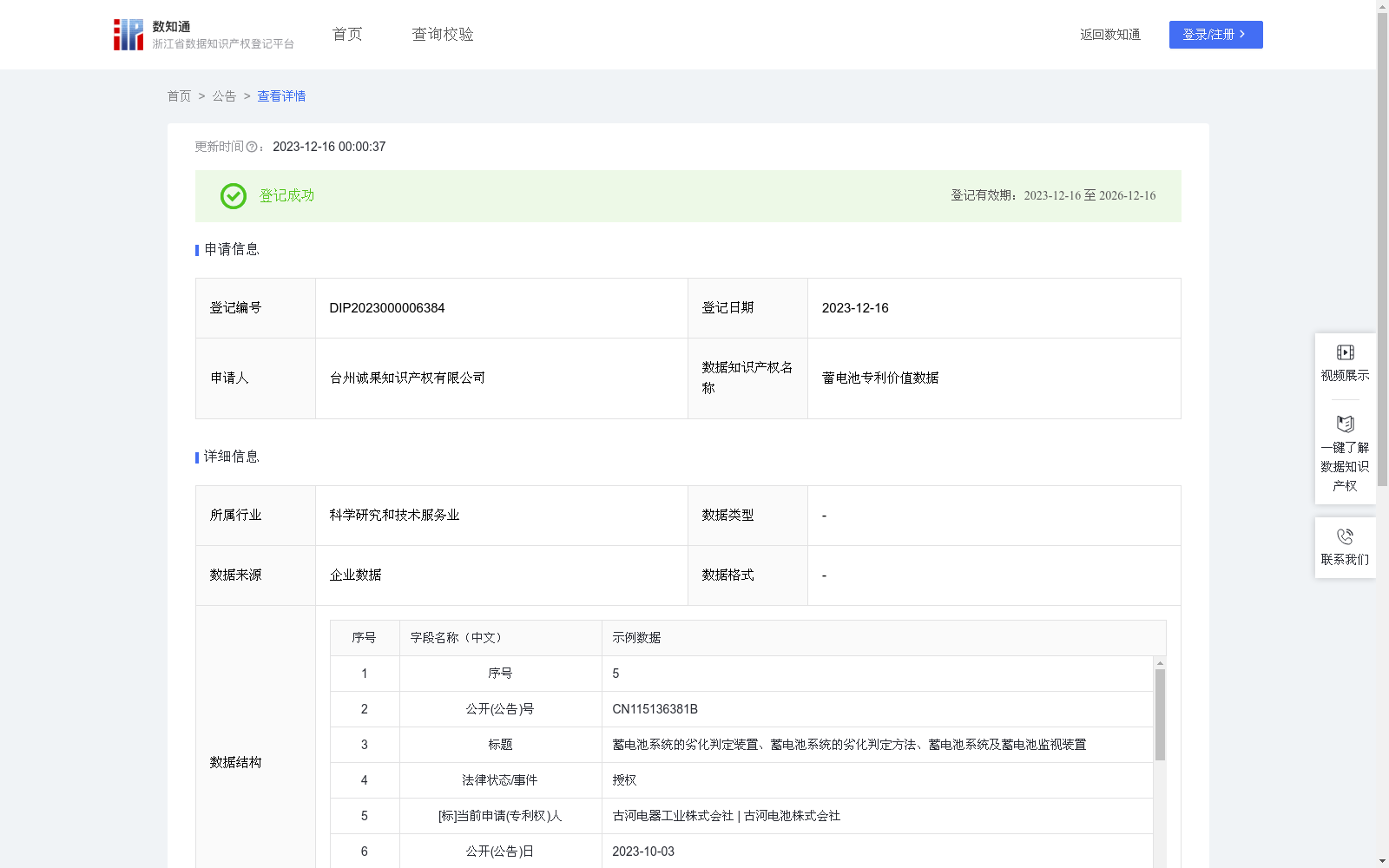Click the [标]当前申请(专利权)人 field cell
Image resolution: width=1389 pixels, height=868 pixels.
[500, 816]
